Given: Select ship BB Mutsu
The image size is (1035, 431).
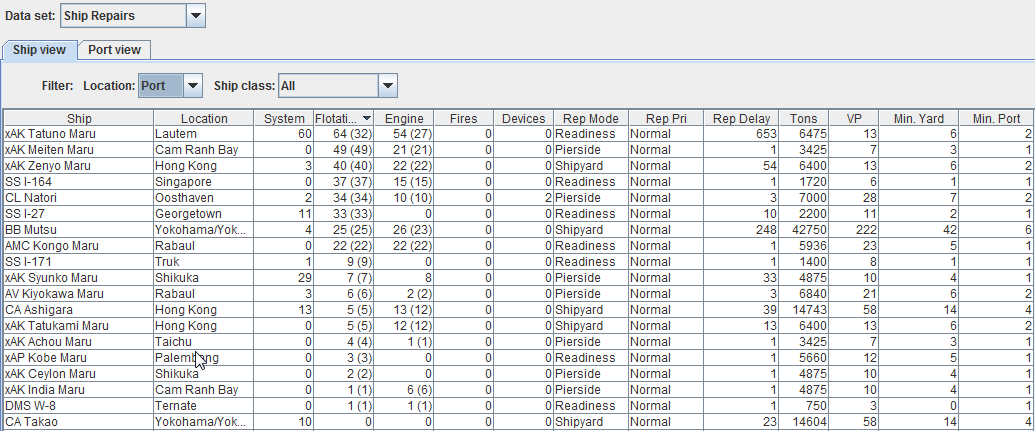Looking at the screenshot, I should point(30,230).
